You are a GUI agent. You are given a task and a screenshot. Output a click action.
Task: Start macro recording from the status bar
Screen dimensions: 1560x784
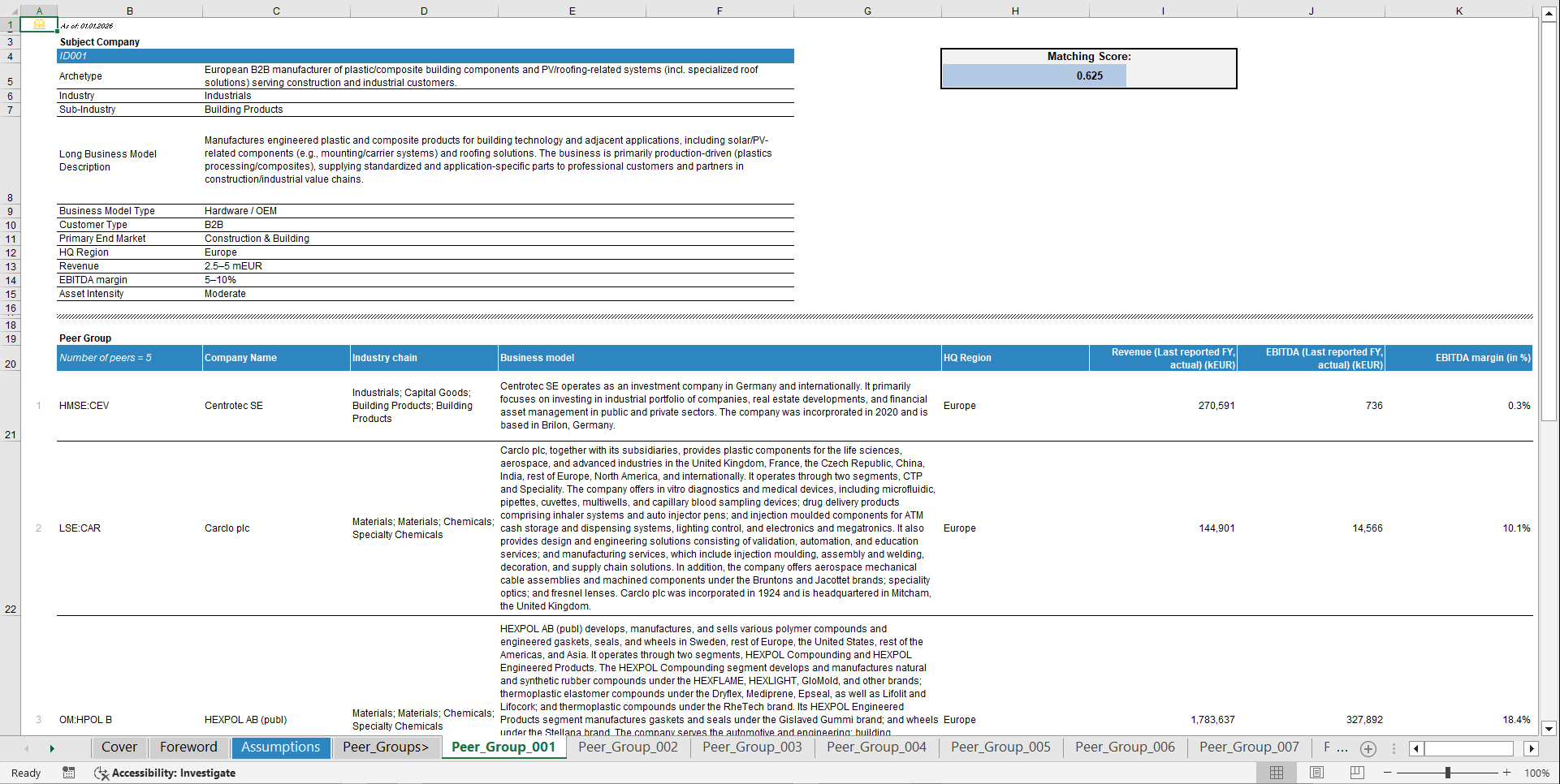(69, 773)
